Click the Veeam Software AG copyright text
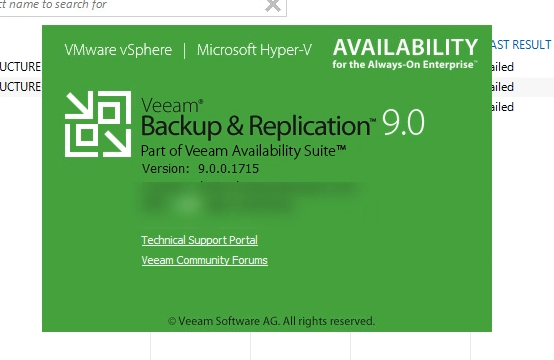The image size is (554, 360). coord(271,321)
